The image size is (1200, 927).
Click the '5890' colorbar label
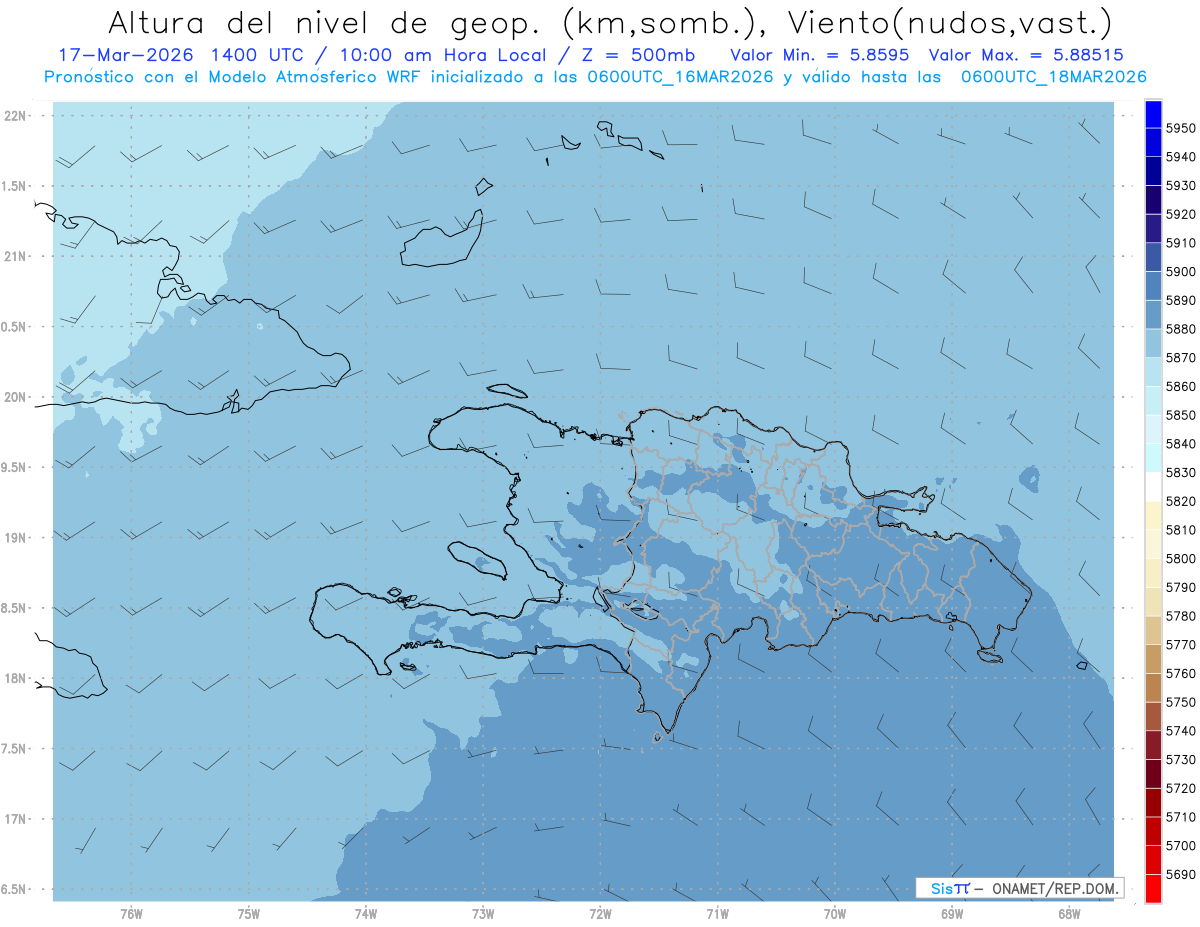1181,300
